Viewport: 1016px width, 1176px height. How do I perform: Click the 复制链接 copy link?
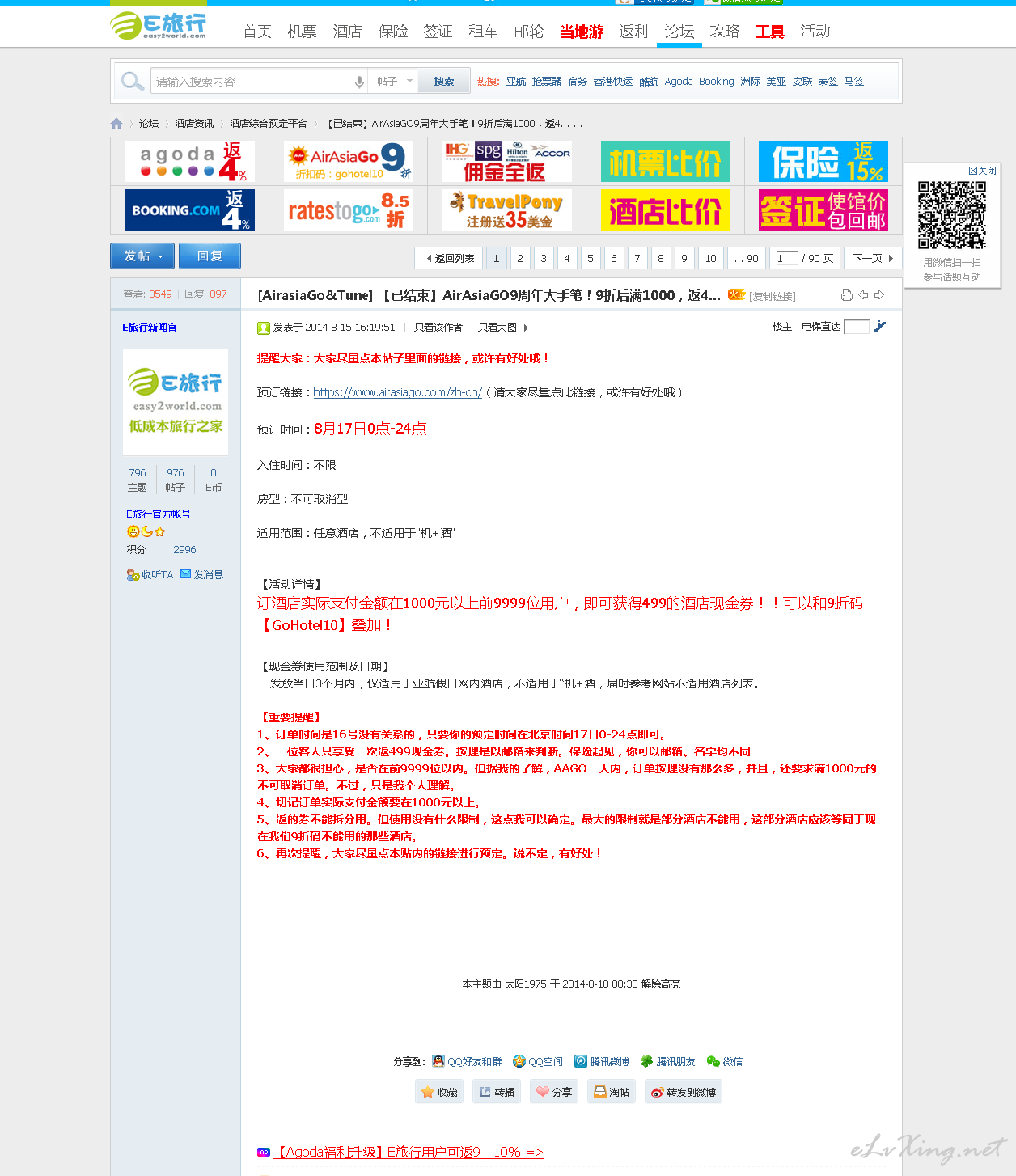(x=773, y=296)
